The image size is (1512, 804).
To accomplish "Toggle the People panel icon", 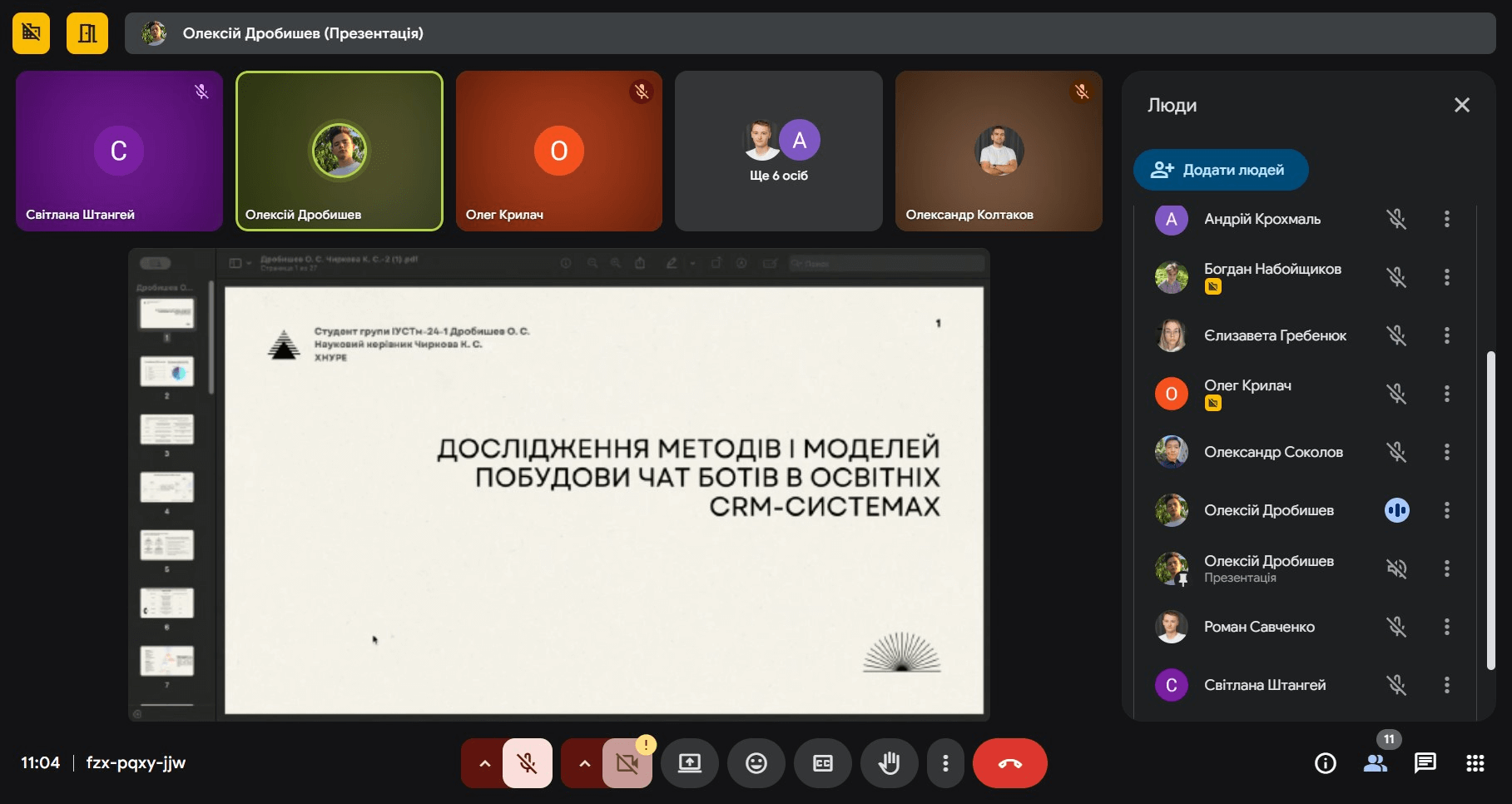I will click(1375, 763).
